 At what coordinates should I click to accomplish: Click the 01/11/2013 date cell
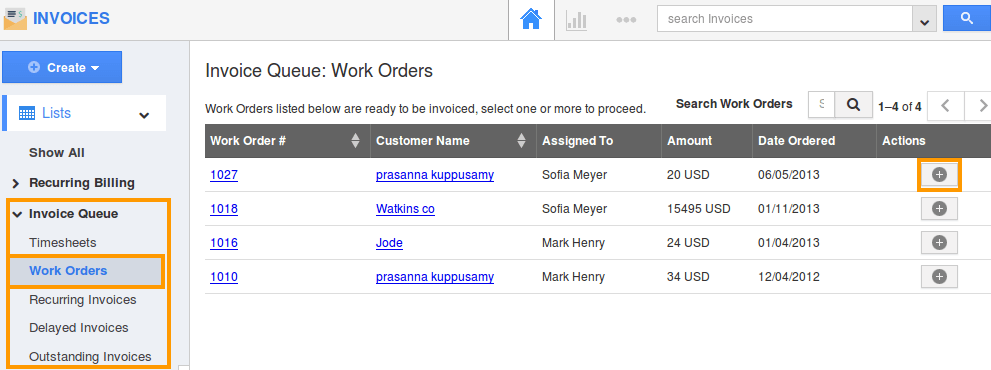click(789, 209)
